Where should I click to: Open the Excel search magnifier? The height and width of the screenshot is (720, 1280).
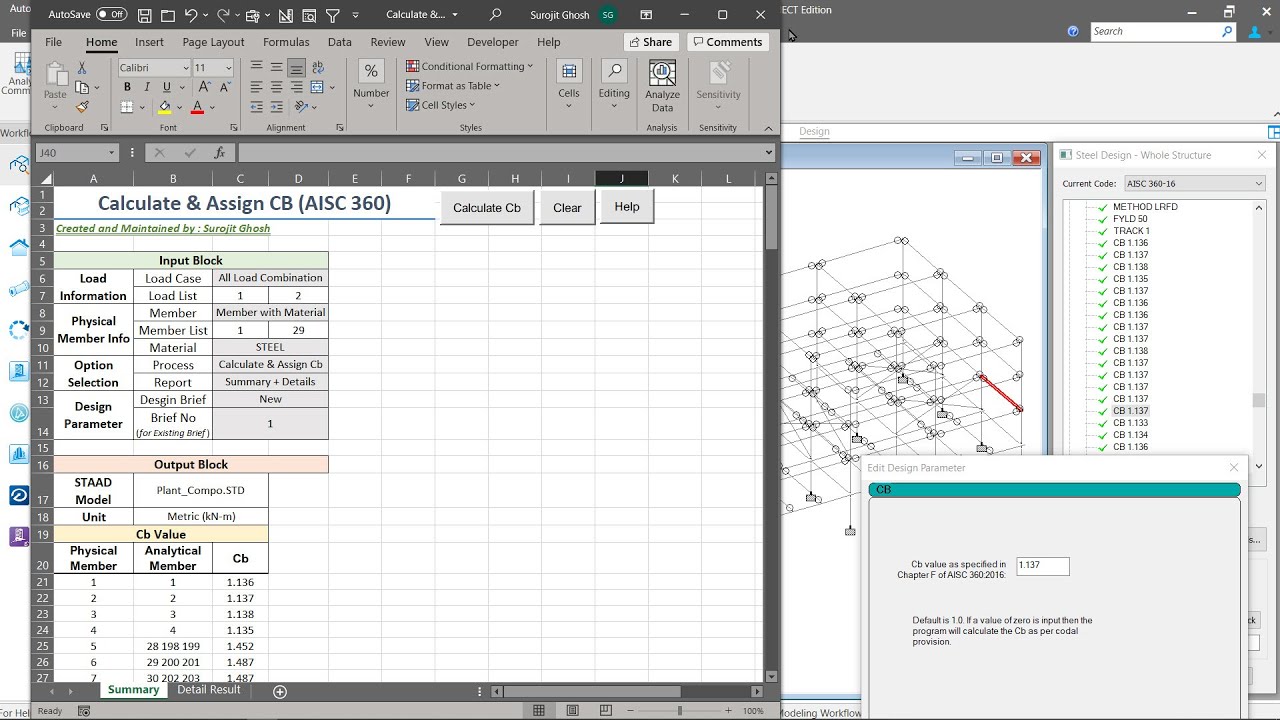(x=495, y=15)
